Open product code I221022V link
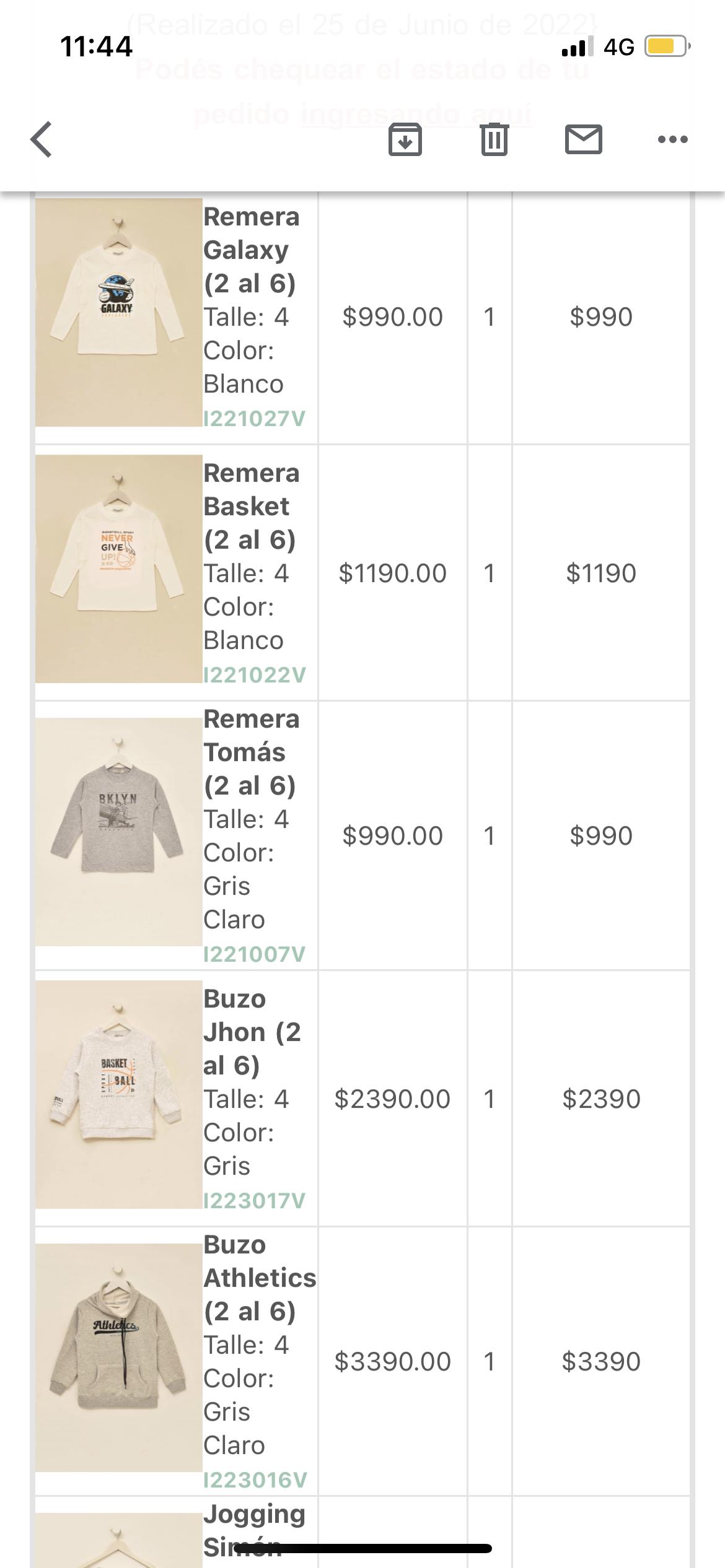Viewport: 725px width, 1568px height. coord(255,675)
